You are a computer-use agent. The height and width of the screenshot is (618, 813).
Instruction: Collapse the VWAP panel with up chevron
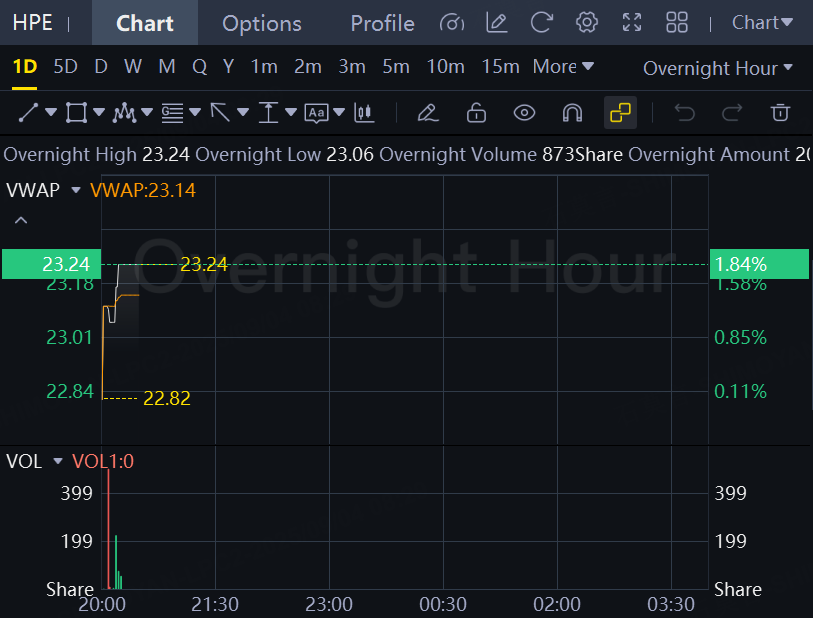(21, 220)
